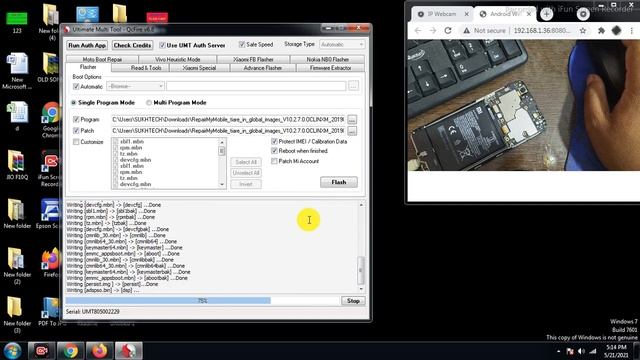Browse for the Program file
Viewport: 640px width, 360px height.
pos(352,120)
